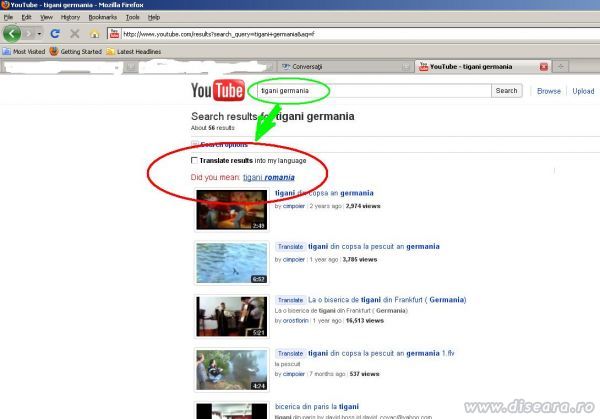600x419 pixels.
Task: Click Translate next to 'germania 1.flv' title
Action: pos(290,354)
